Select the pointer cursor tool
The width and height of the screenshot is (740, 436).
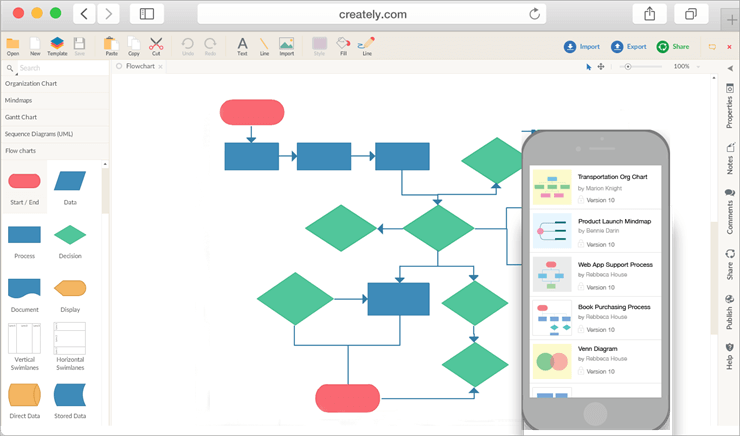coord(589,67)
